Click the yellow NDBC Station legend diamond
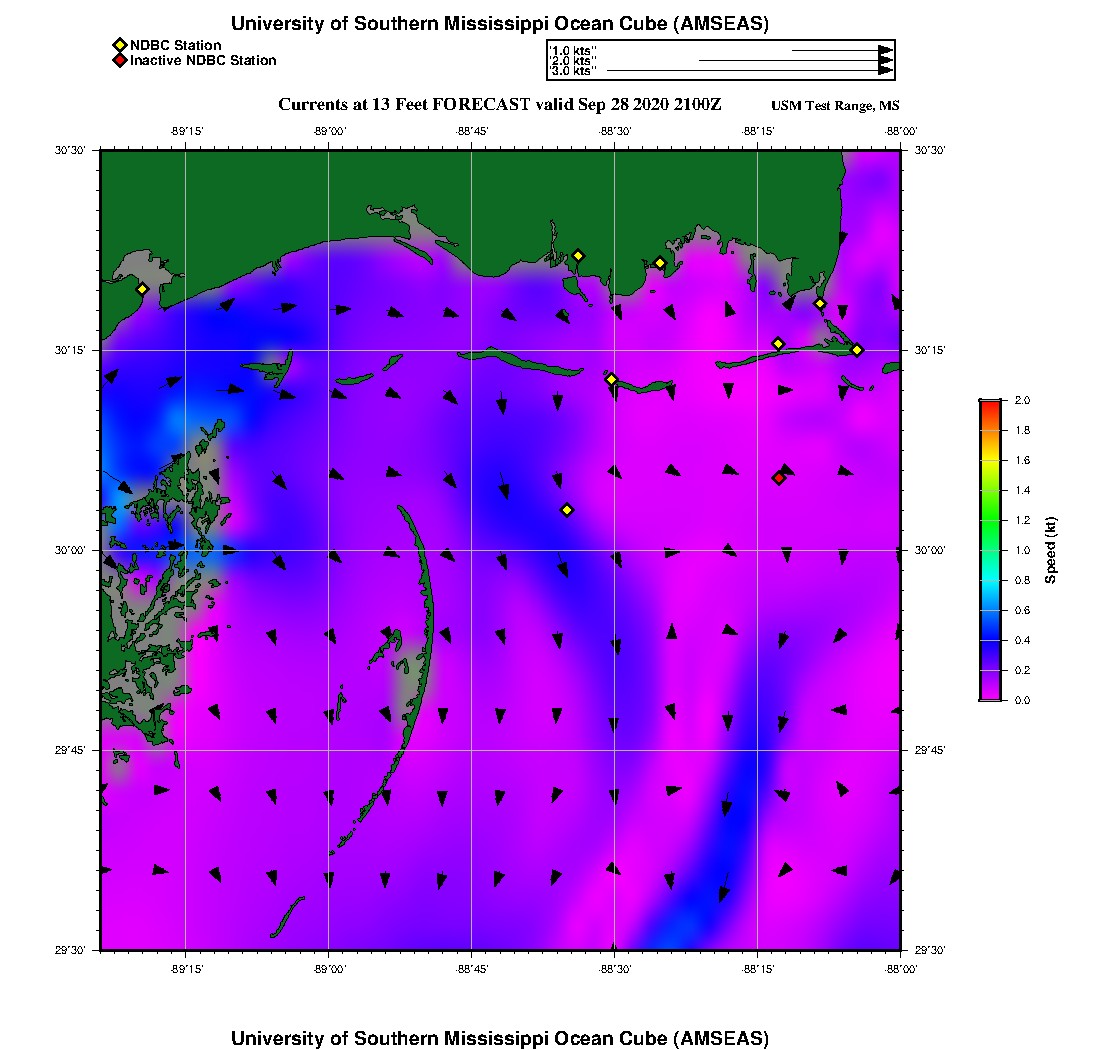 click(119, 45)
